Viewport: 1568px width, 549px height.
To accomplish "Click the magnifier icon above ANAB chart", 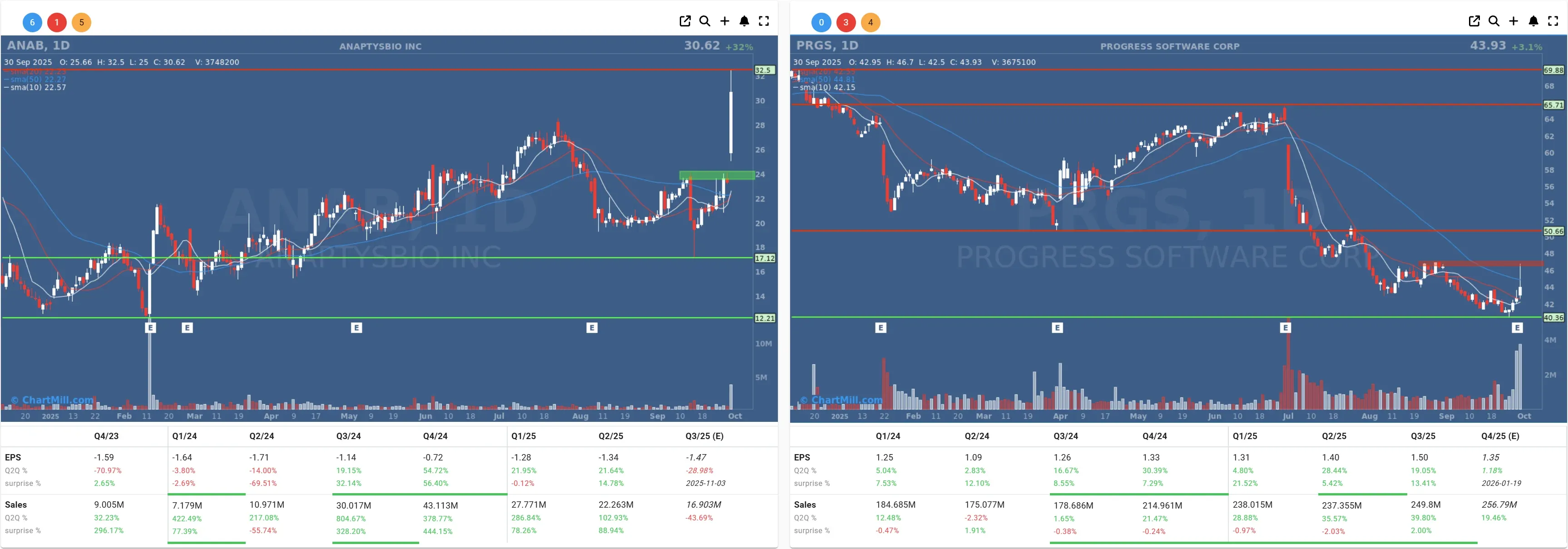I will (x=705, y=21).
